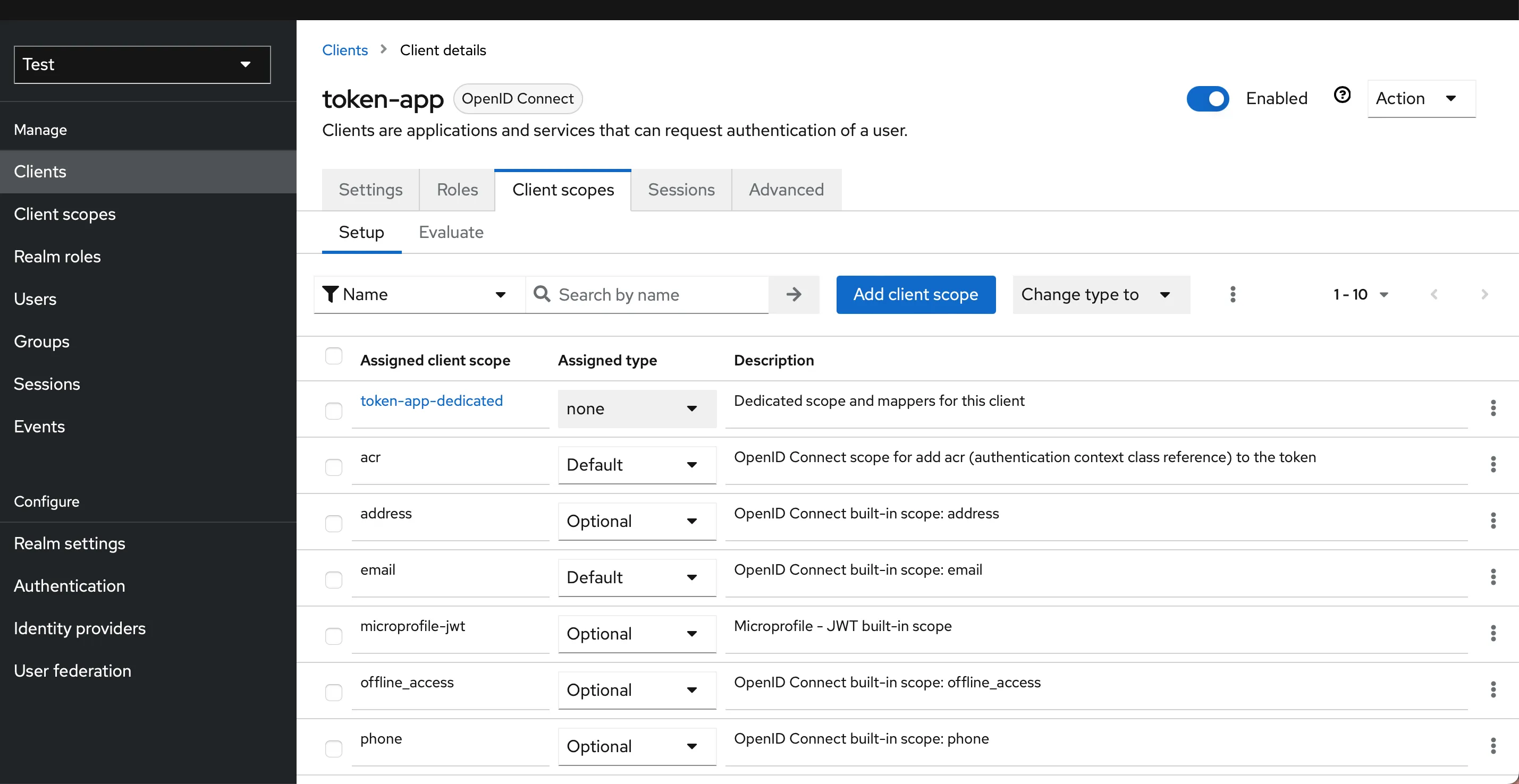Switch to the Advanced tab
This screenshot has width=1519, height=784.
[x=786, y=190]
